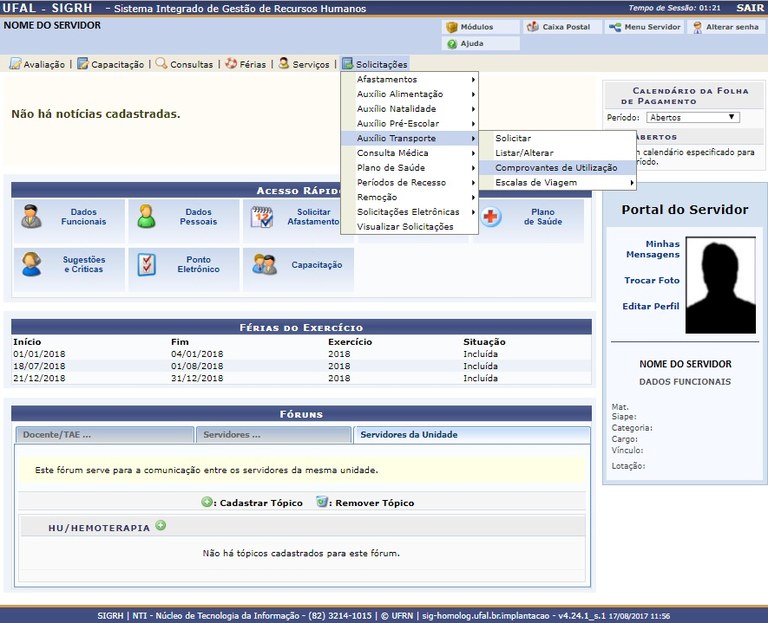Click the Ponto Eletrônico checkbox icon
The width and height of the screenshot is (768, 623).
pos(147,264)
